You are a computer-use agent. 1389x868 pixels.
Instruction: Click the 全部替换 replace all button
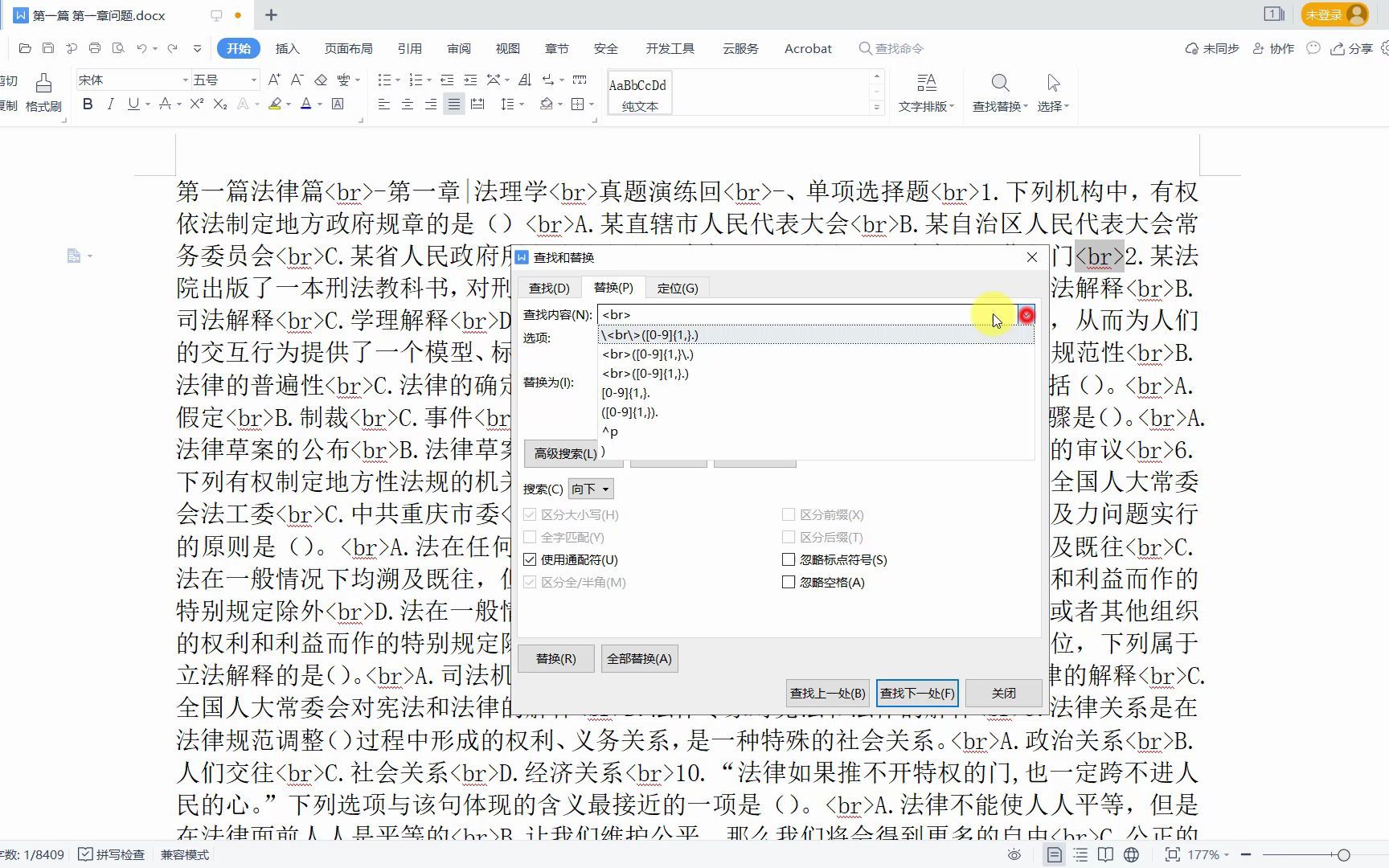(x=639, y=658)
